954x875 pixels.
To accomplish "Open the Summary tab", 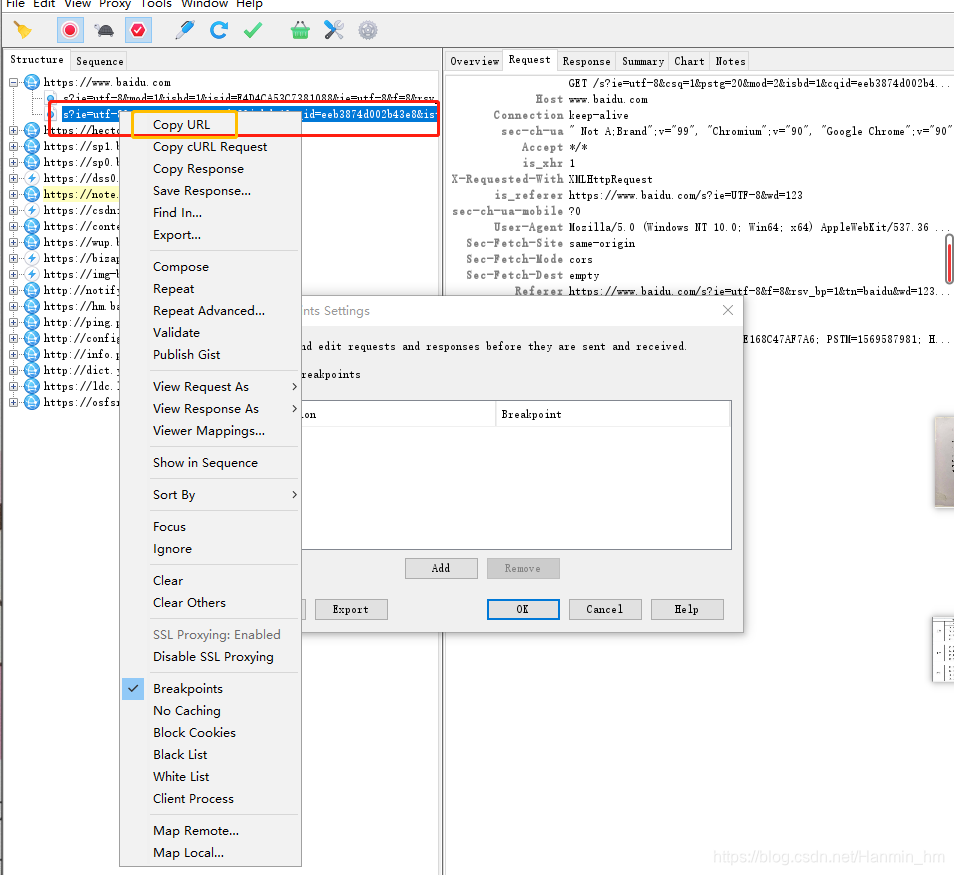I will 642,61.
